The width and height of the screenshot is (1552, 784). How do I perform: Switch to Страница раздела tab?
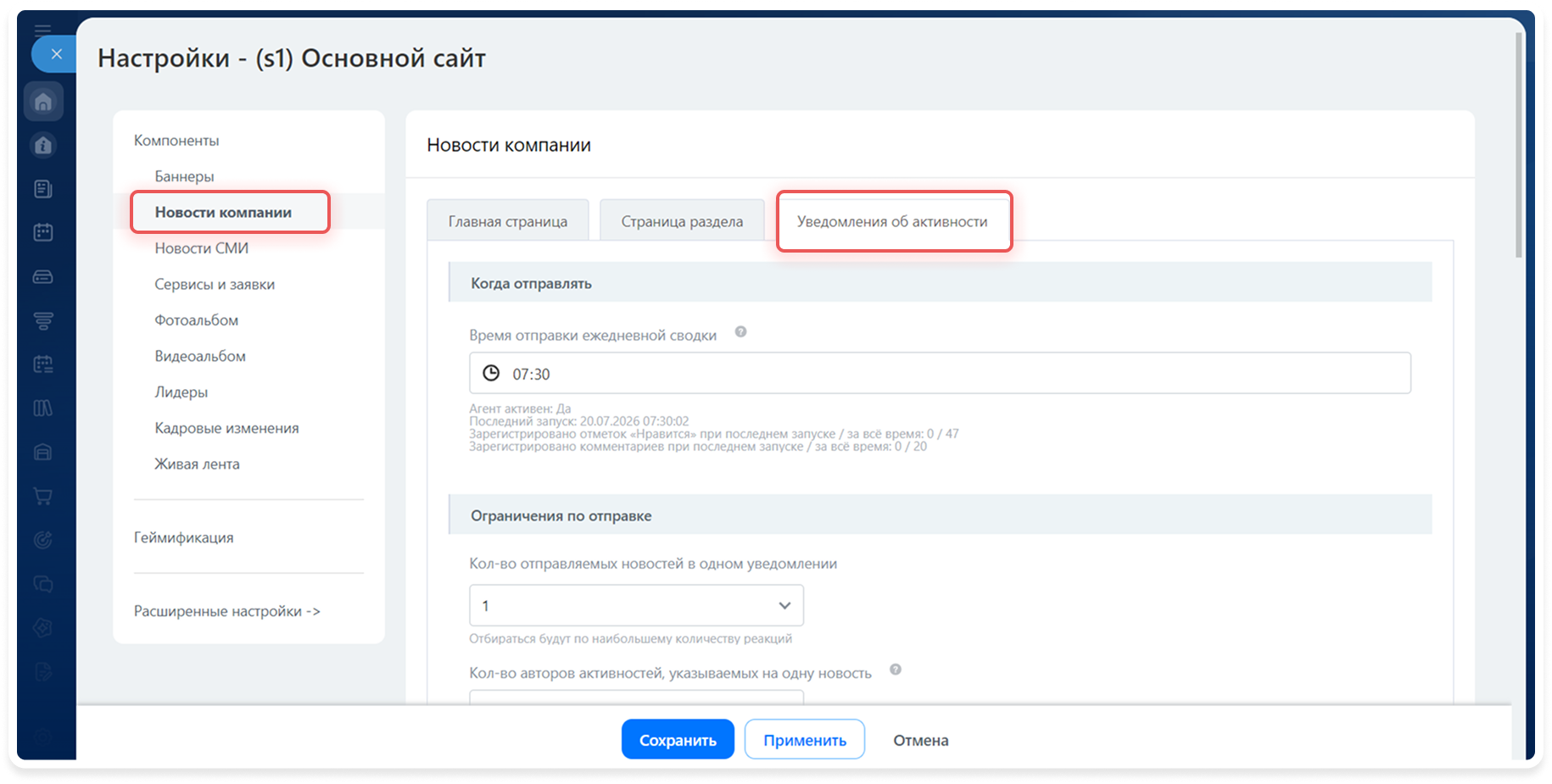tap(682, 221)
